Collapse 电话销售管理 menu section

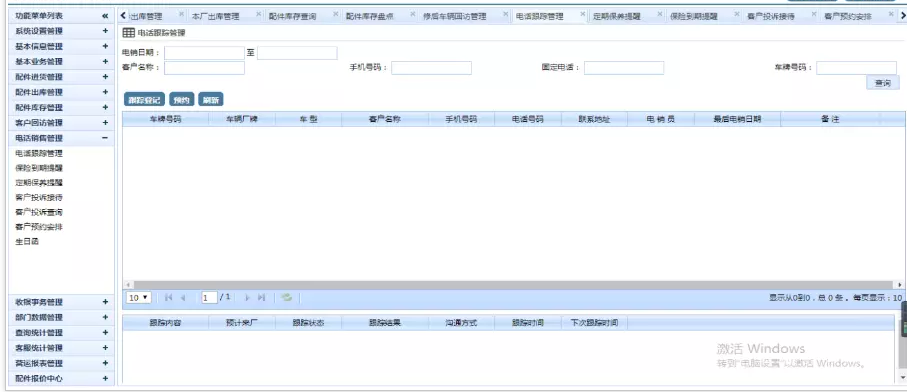click(105, 138)
